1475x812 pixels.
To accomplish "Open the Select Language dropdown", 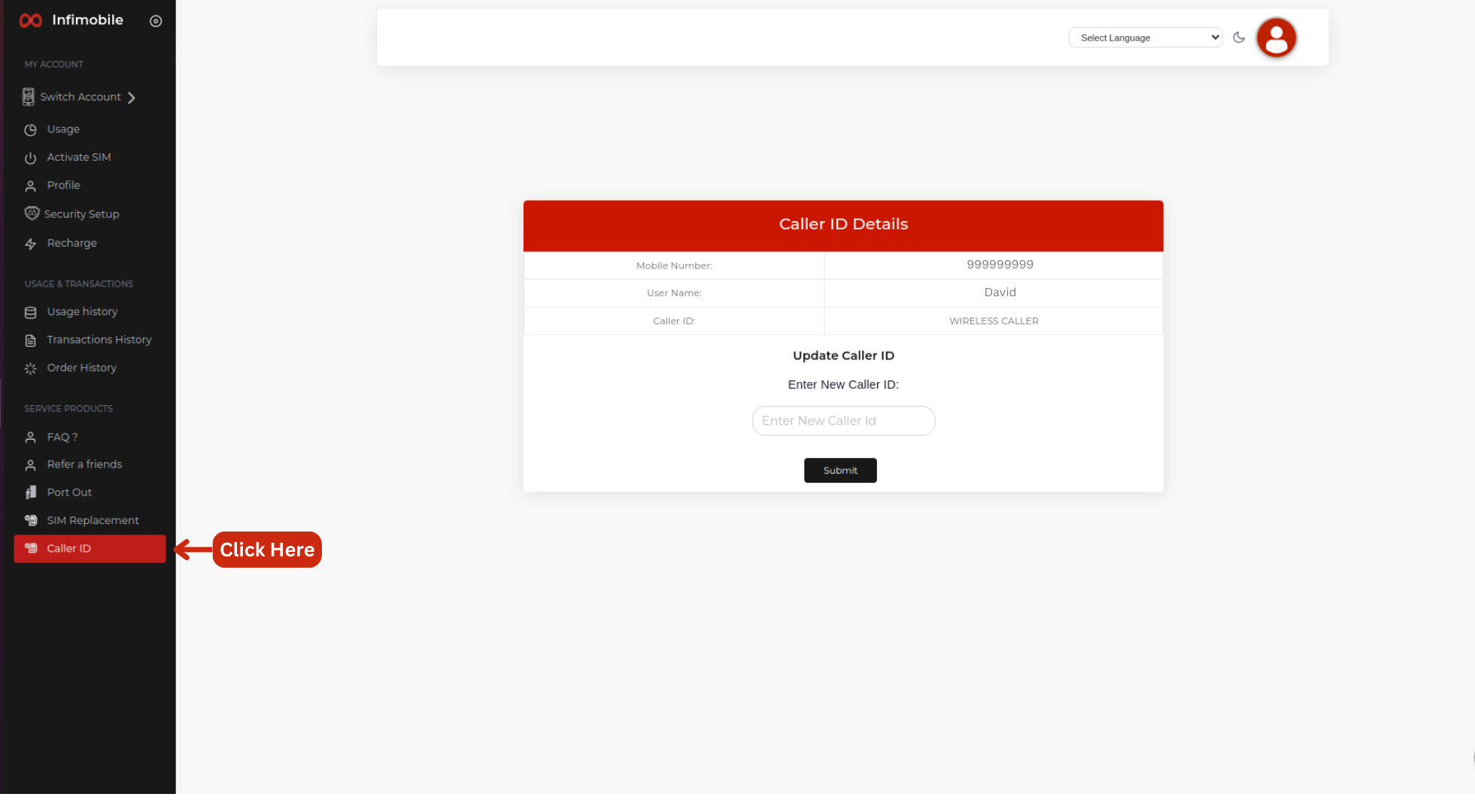I will [x=1145, y=38].
